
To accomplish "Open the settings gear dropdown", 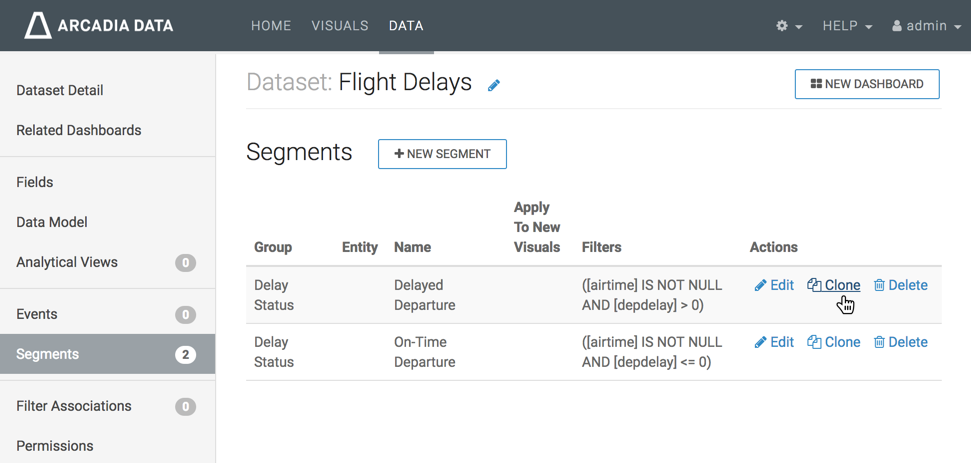I will click(x=789, y=26).
